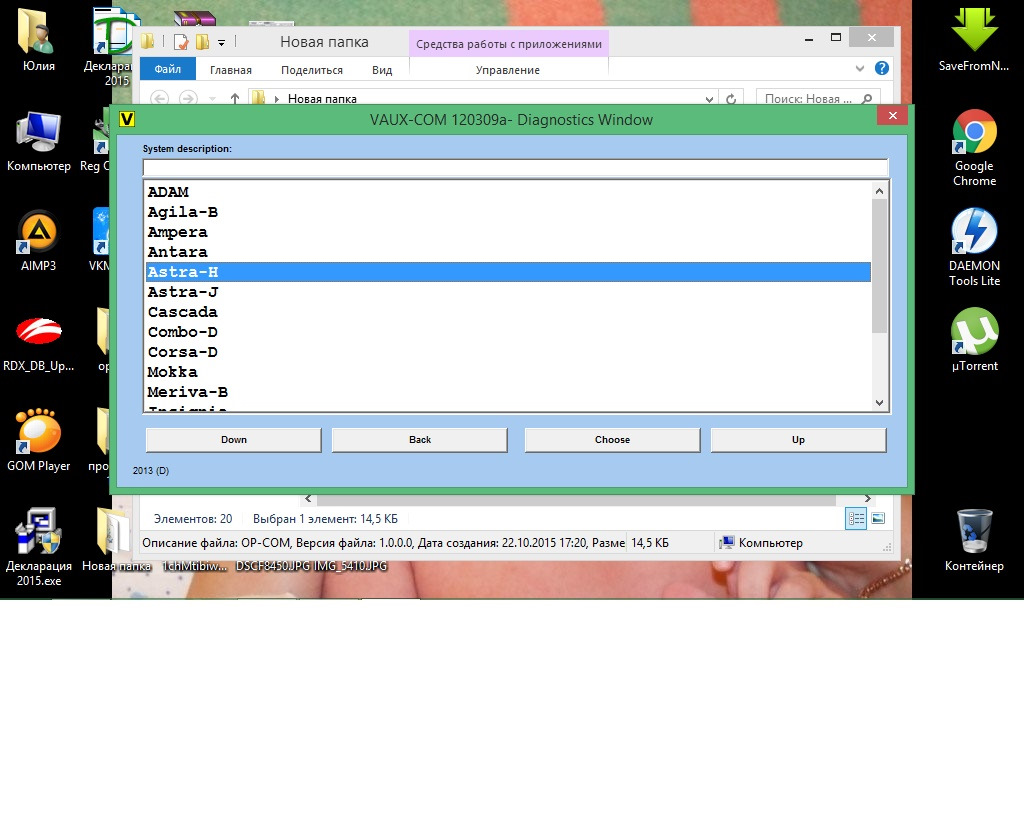Screen dimensions: 1024x832
Task: Select ADAM in model list
Action: point(508,192)
